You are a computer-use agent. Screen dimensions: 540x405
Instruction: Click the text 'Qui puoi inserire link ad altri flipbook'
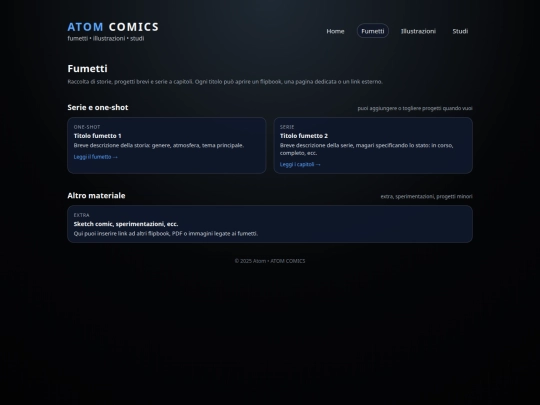[166, 233]
